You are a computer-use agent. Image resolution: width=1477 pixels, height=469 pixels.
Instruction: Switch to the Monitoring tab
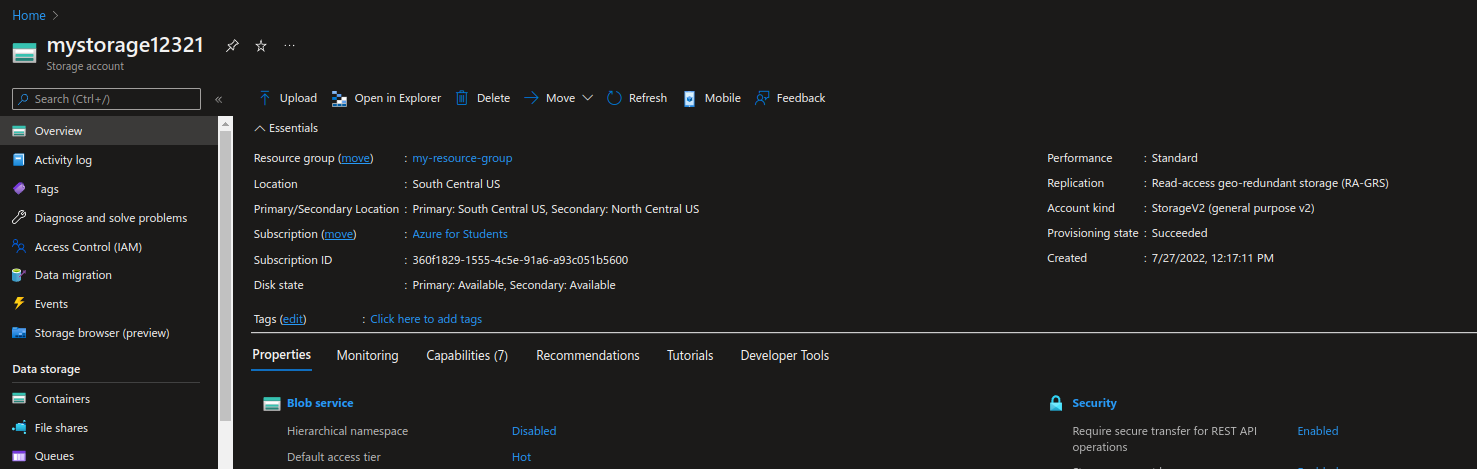[x=367, y=355]
